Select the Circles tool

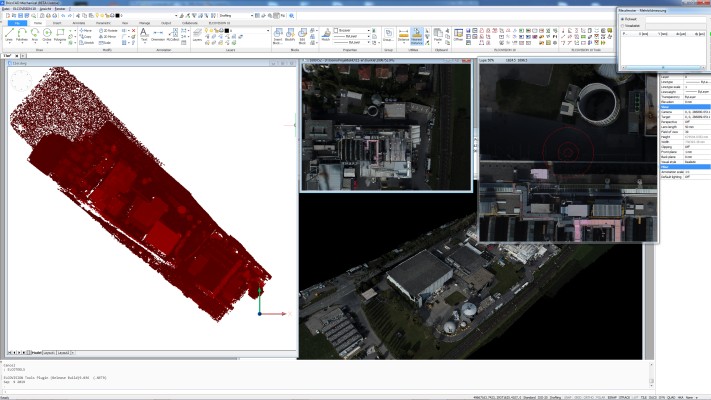(x=47, y=34)
